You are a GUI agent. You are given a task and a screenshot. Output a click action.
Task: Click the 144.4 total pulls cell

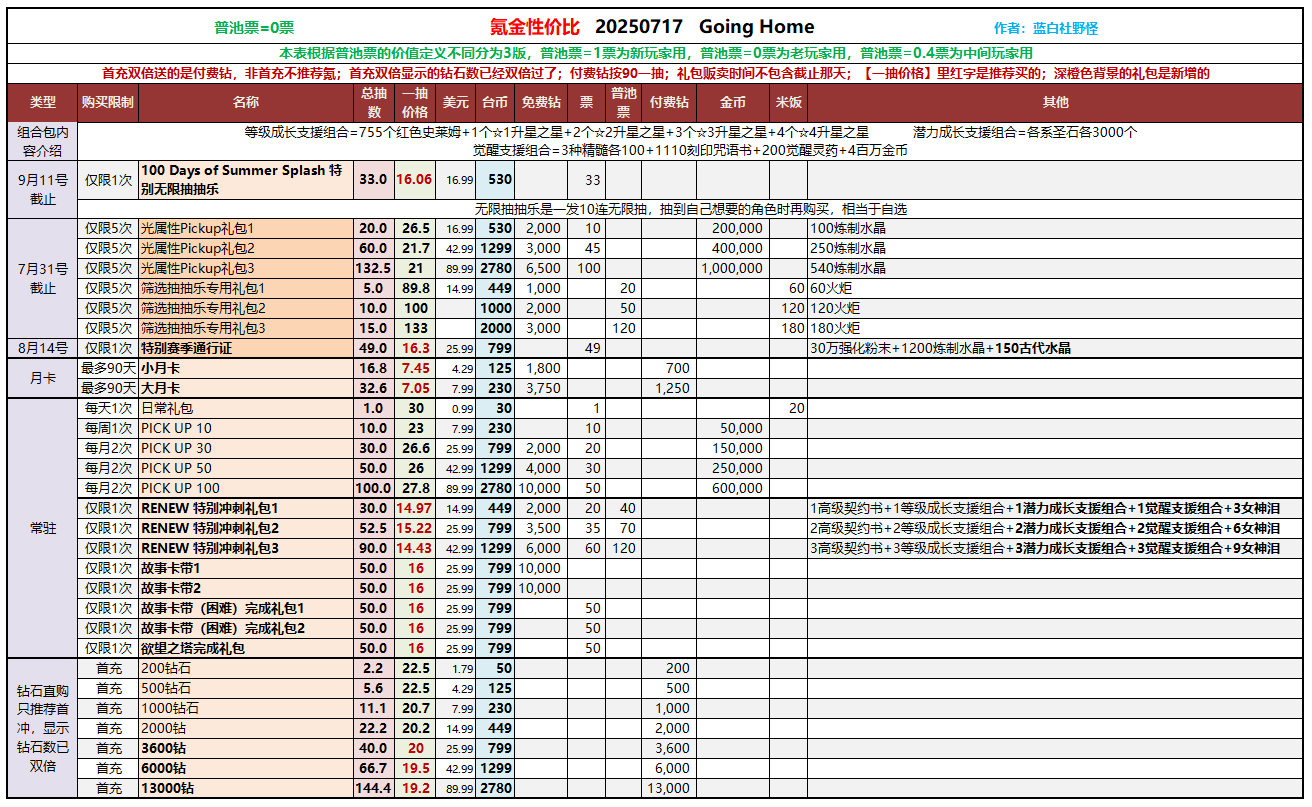coord(374,788)
